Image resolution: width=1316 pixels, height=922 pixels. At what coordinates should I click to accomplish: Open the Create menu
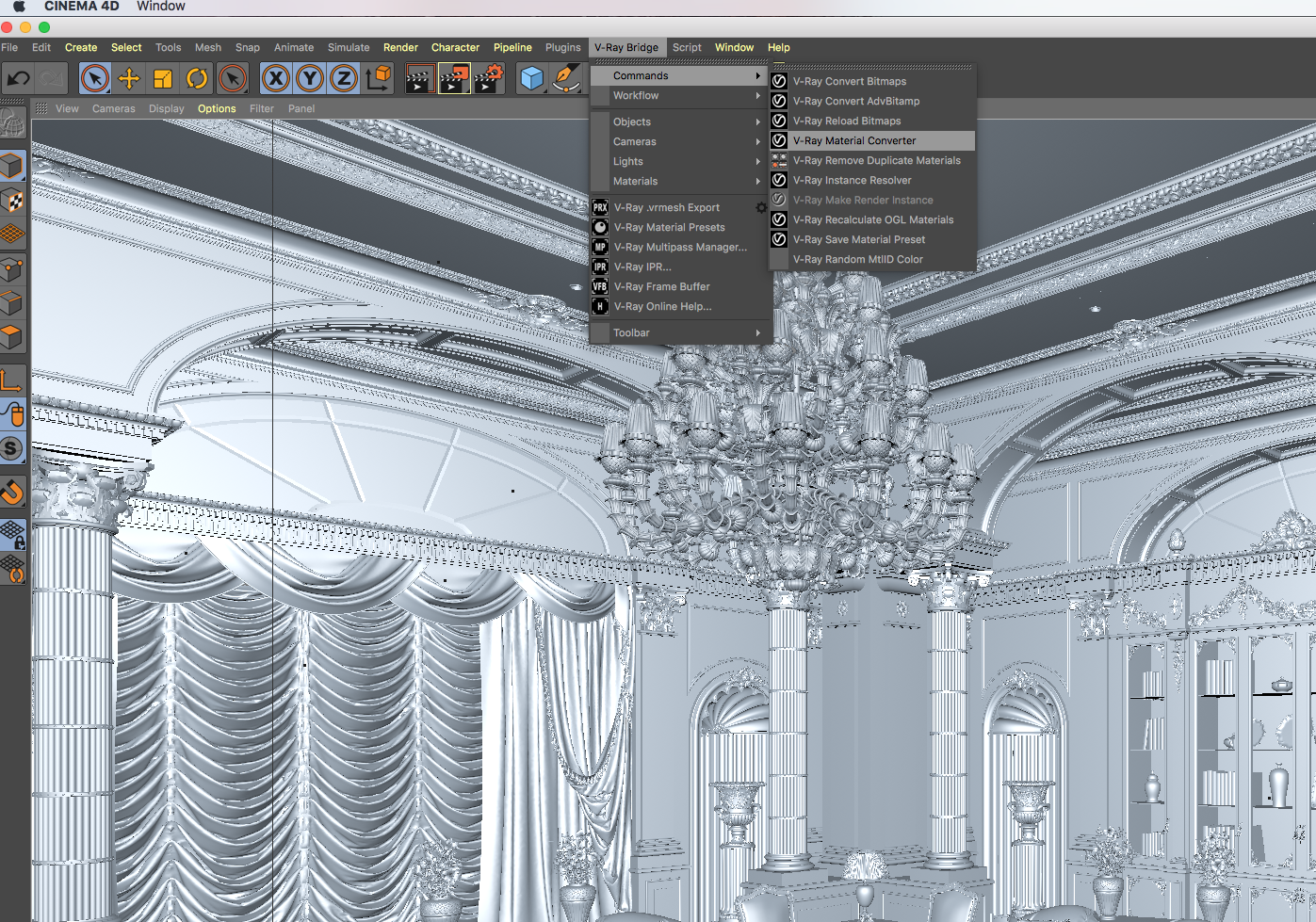[x=81, y=47]
